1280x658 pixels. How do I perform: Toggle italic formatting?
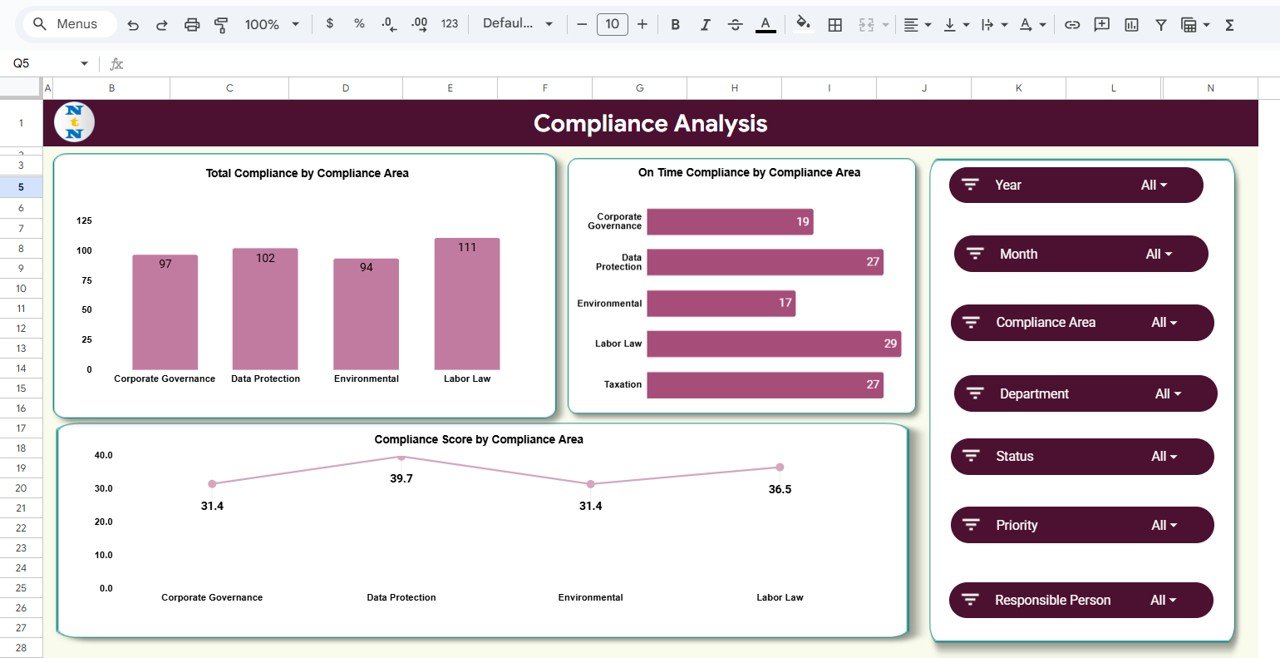point(705,24)
